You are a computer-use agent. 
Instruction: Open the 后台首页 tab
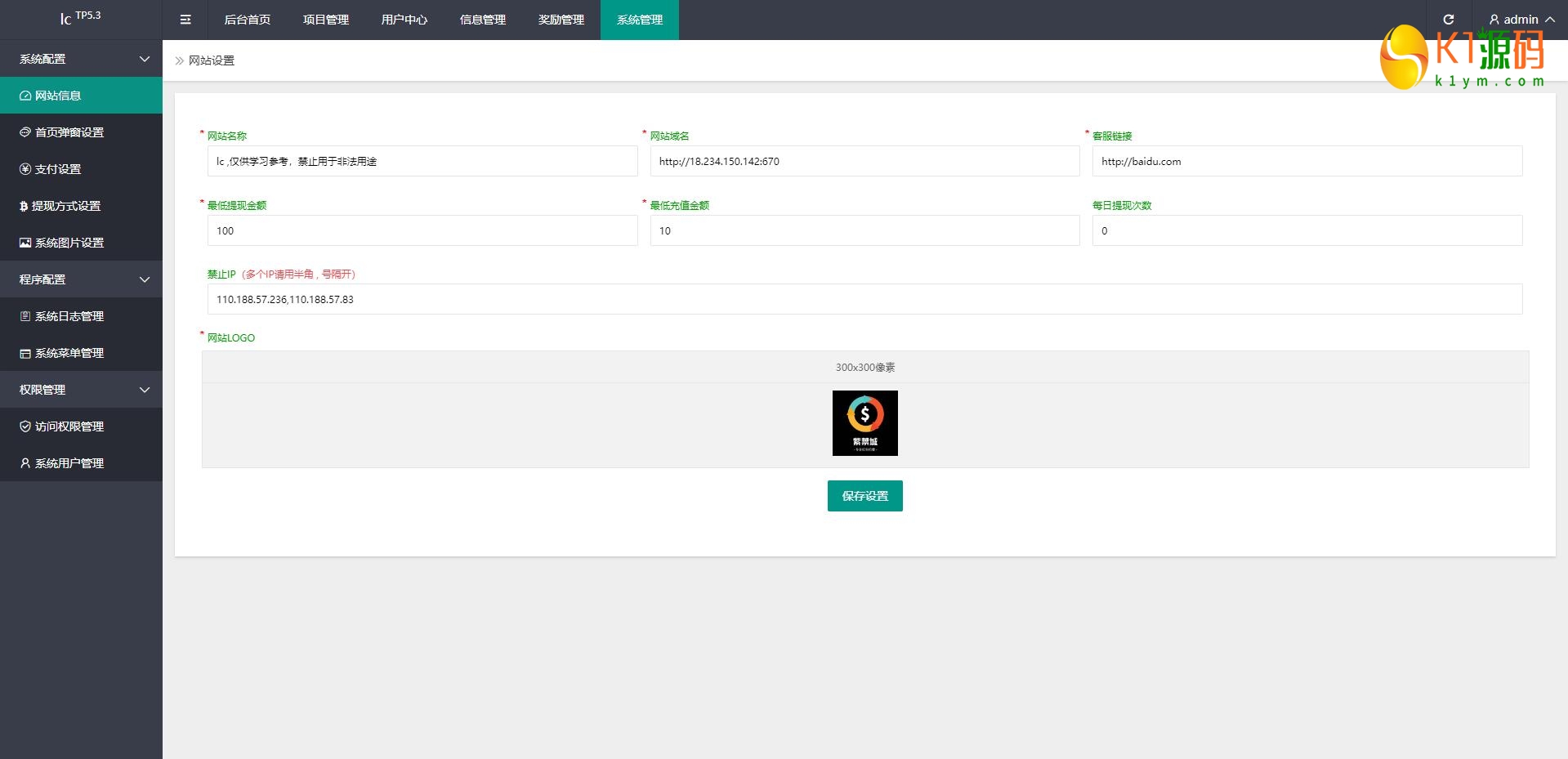248,20
